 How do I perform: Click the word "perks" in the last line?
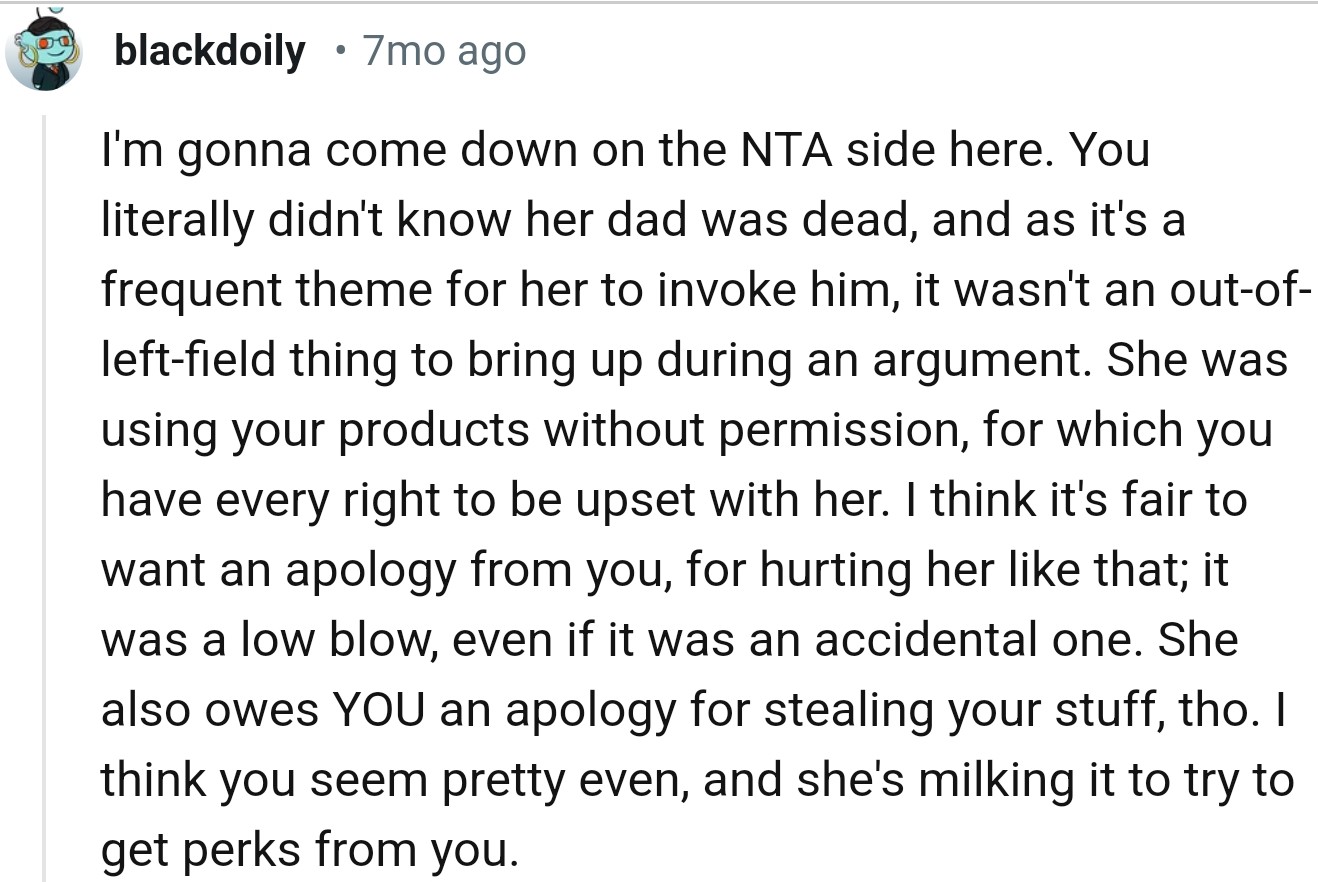pyautogui.click(x=242, y=850)
